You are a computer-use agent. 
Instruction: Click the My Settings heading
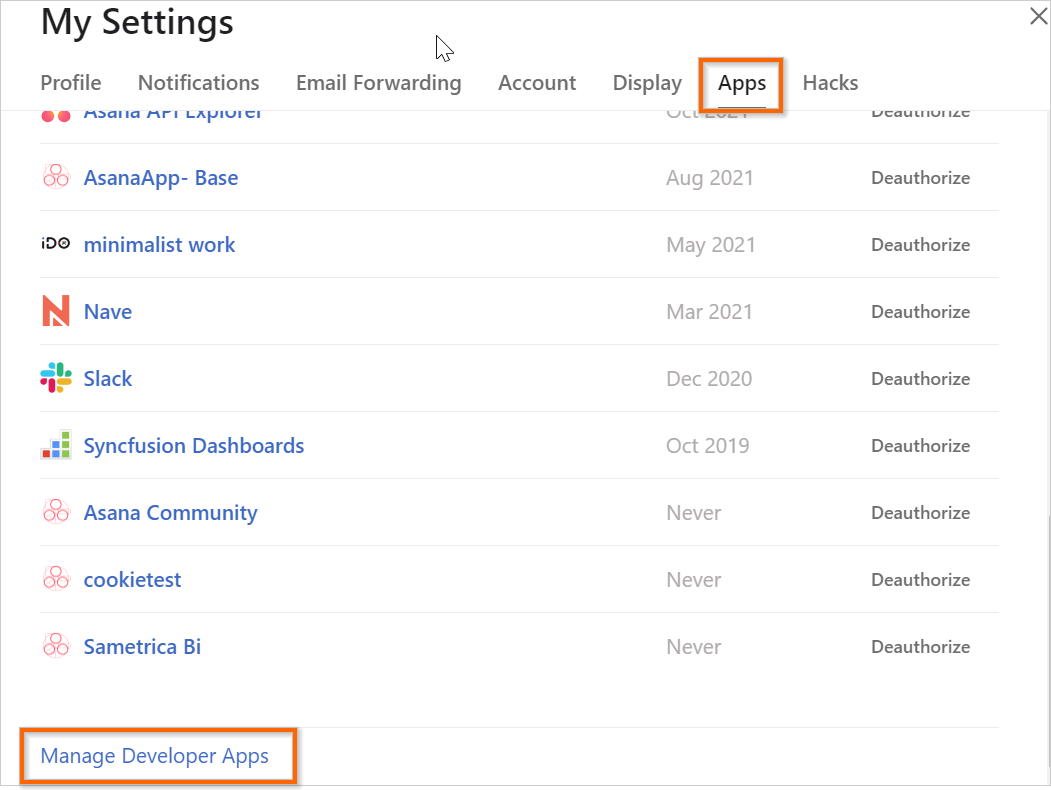[137, 22]
